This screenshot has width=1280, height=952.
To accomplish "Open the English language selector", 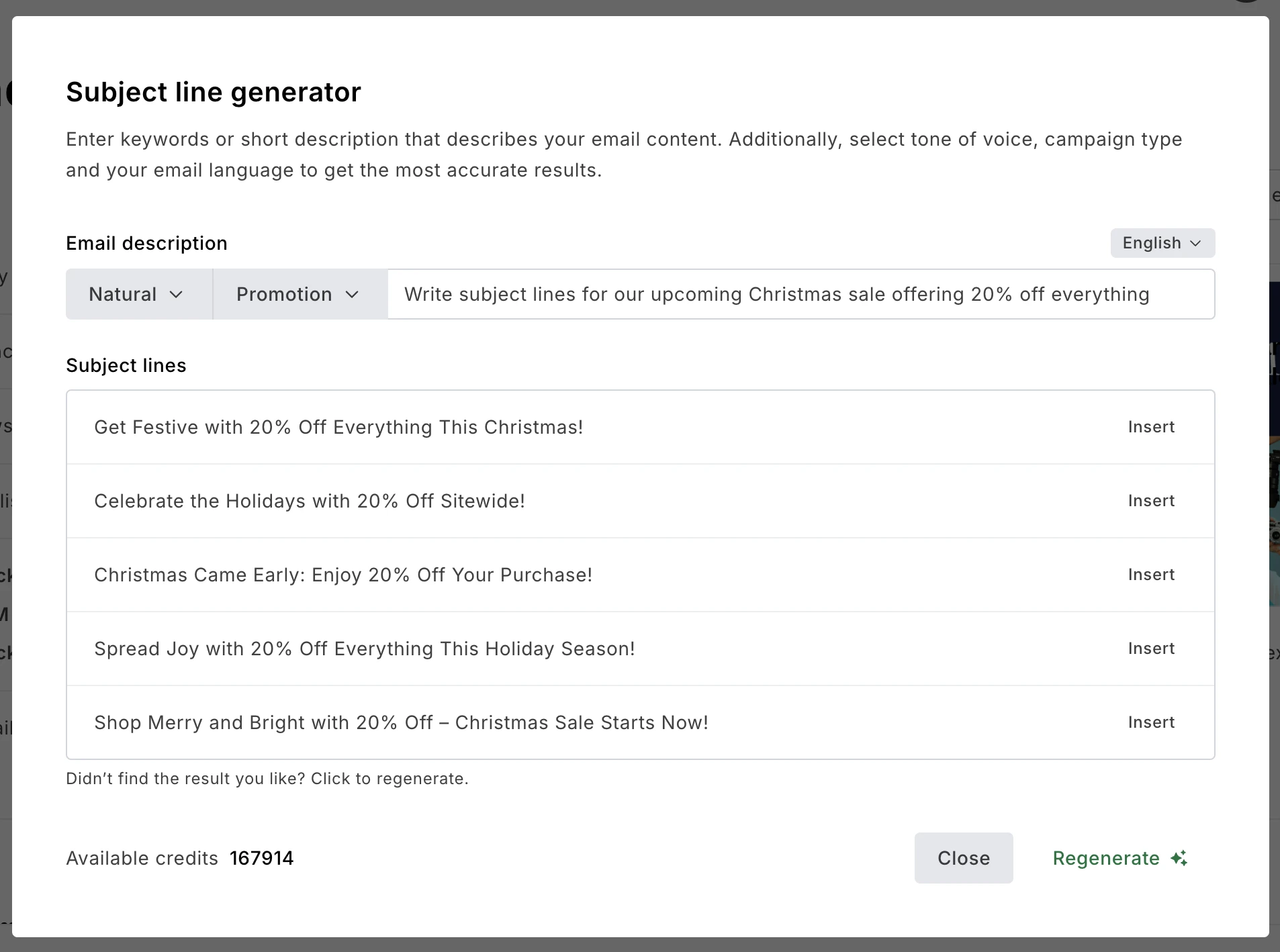I will [1162, 243].
